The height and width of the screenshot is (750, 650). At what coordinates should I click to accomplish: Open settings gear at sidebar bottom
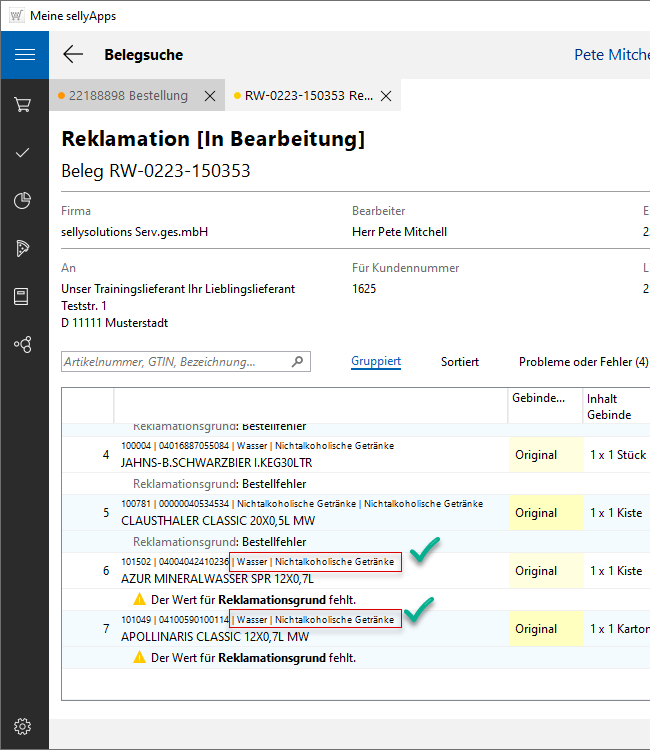[x=24, y=726]
